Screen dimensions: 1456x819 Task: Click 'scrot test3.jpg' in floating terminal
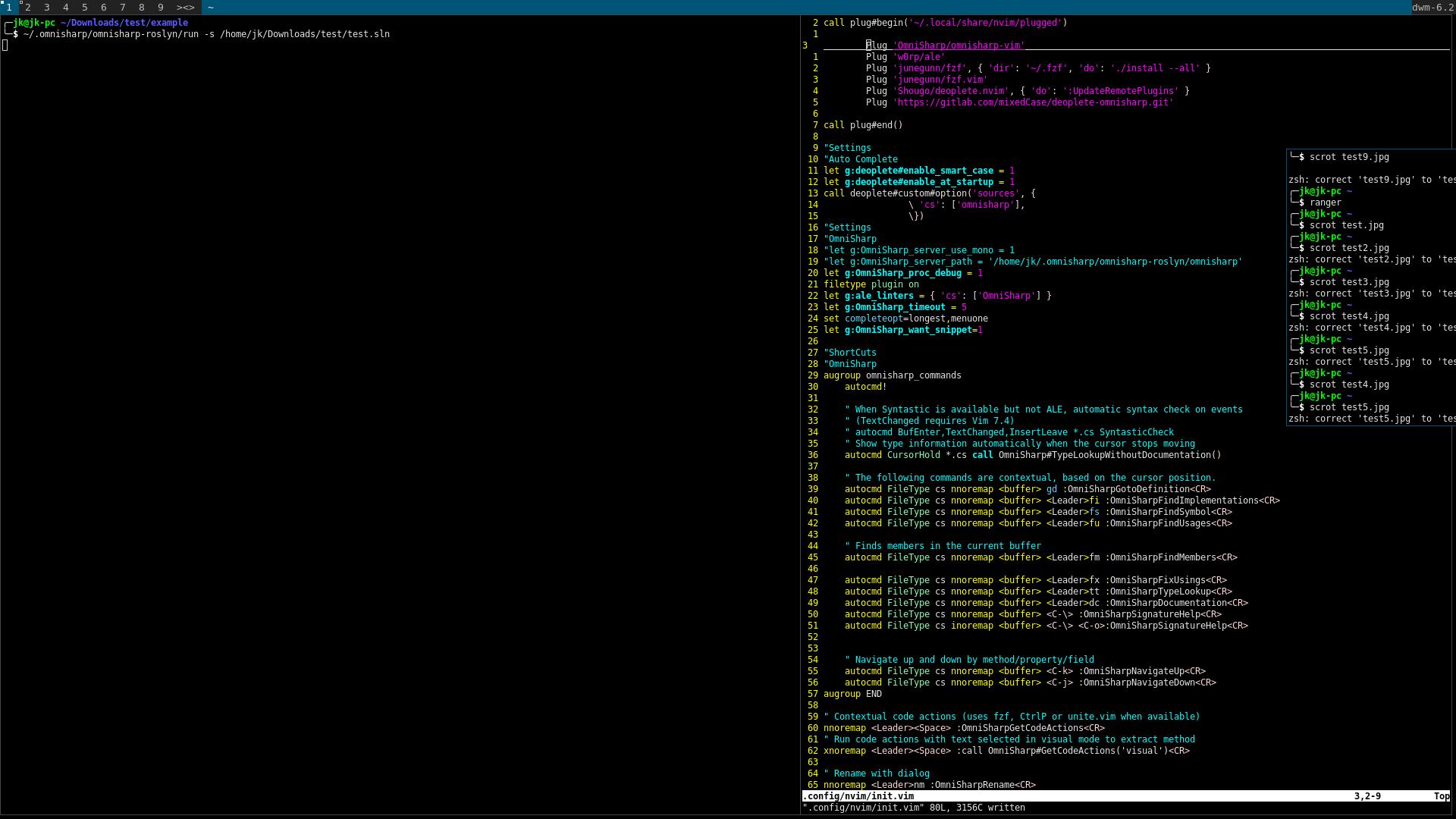coord(1349,282)
